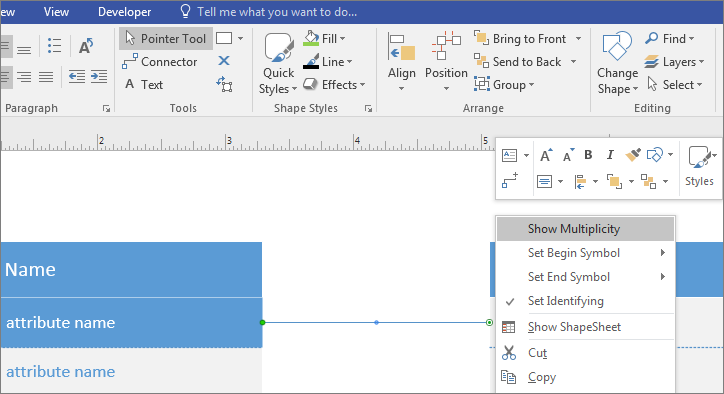This screenshot has height=394, width=724.
Task: Choose Cut from context menu
Action: [x=585, y=353]
